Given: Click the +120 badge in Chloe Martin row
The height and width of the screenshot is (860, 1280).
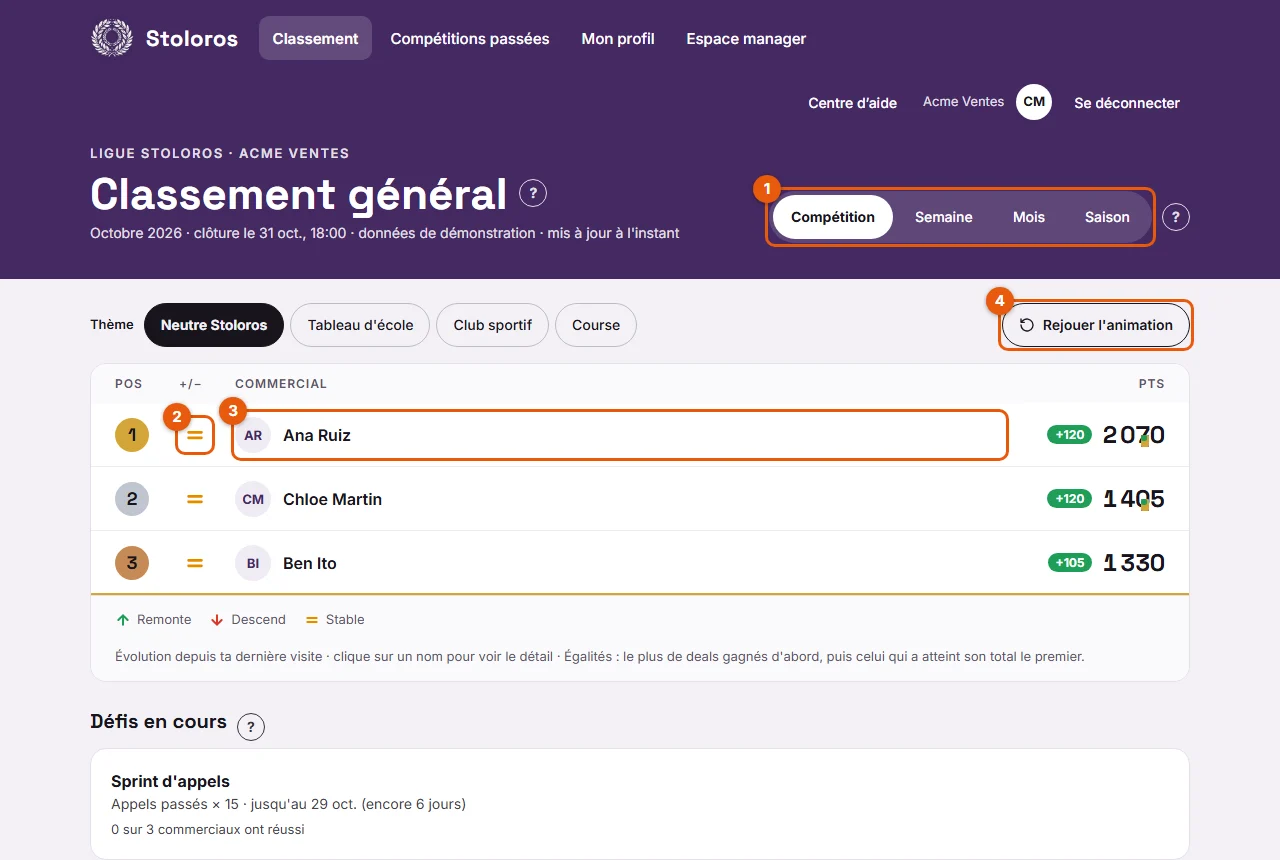Looking at the screenshot, I should point(1069,499).
